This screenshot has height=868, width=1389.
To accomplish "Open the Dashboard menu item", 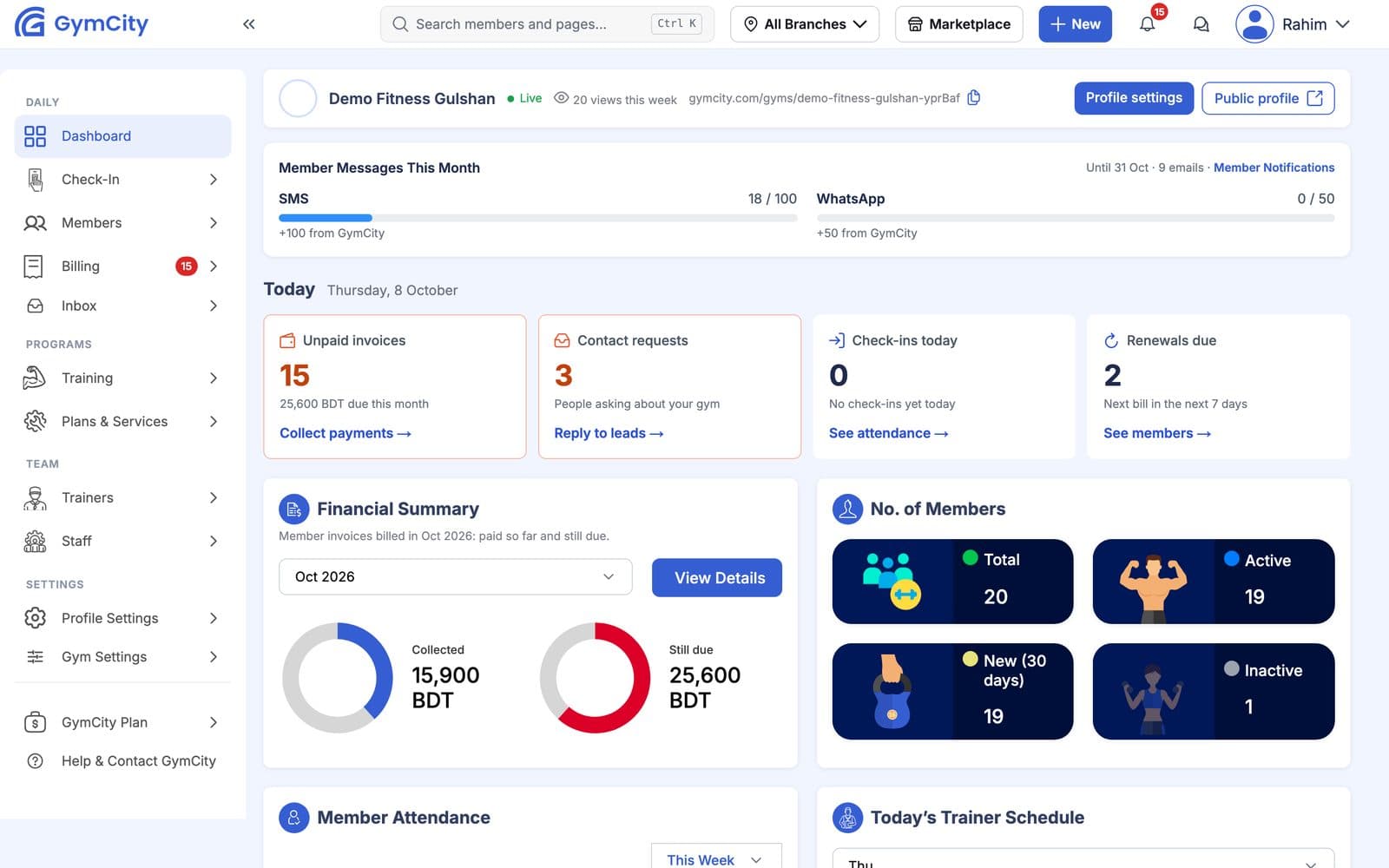I will click(122, 136).
